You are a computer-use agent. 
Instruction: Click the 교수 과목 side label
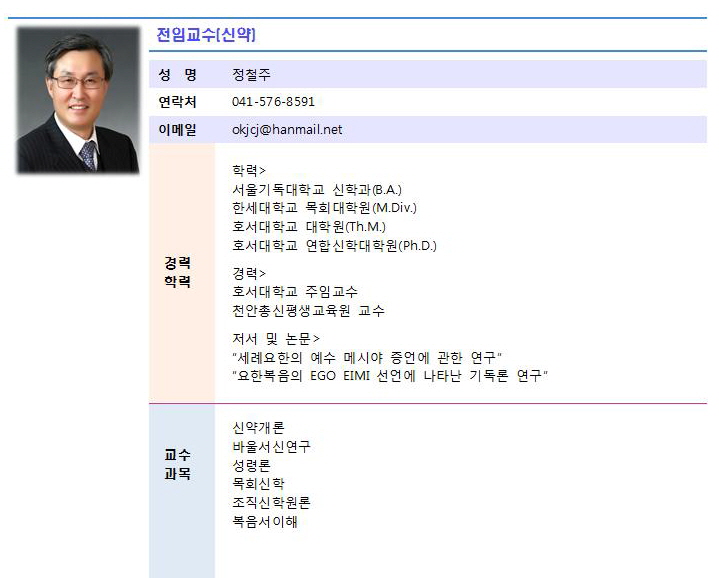177,464
